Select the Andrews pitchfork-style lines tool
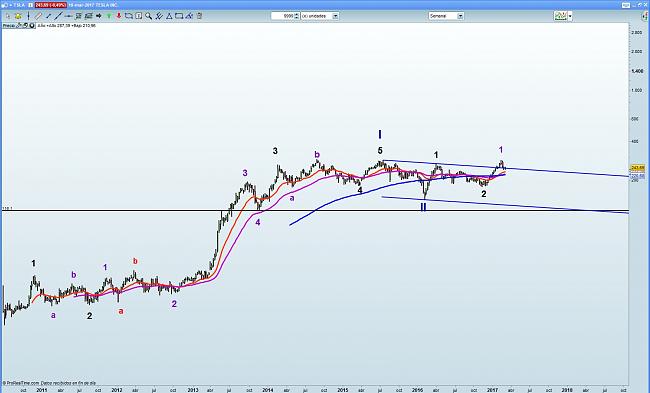Image resolution: width=650 pixels, height=393 pixels. click(x=159, y=16)
